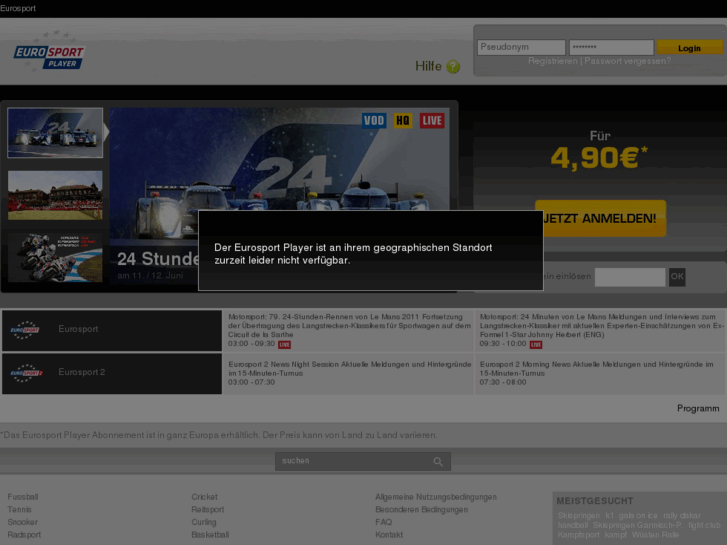The image size is (727, 545).
Task: Click the yellow Login button
Action: tap(689, 48)
